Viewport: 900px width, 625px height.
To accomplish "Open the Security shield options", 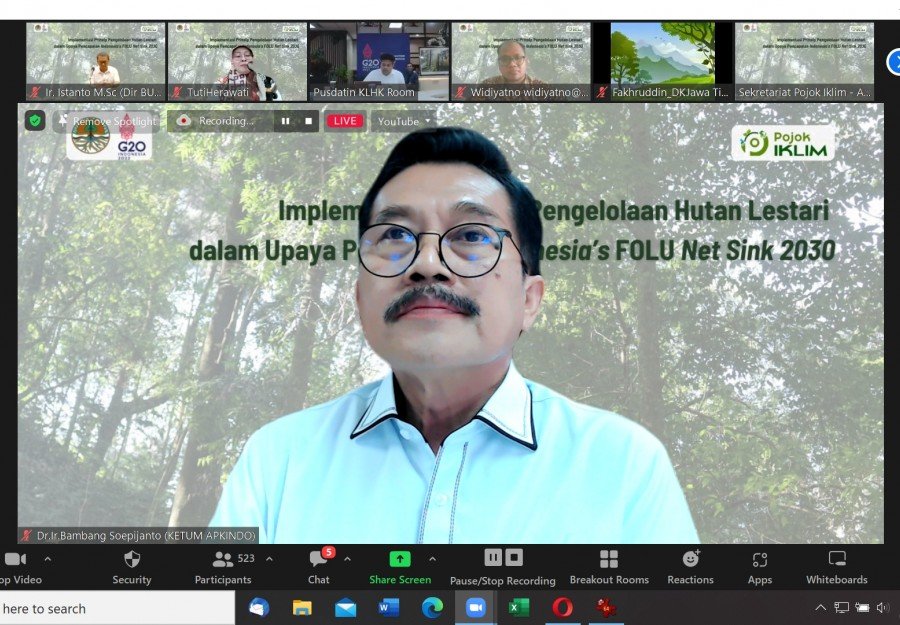I will pos(131,560).
